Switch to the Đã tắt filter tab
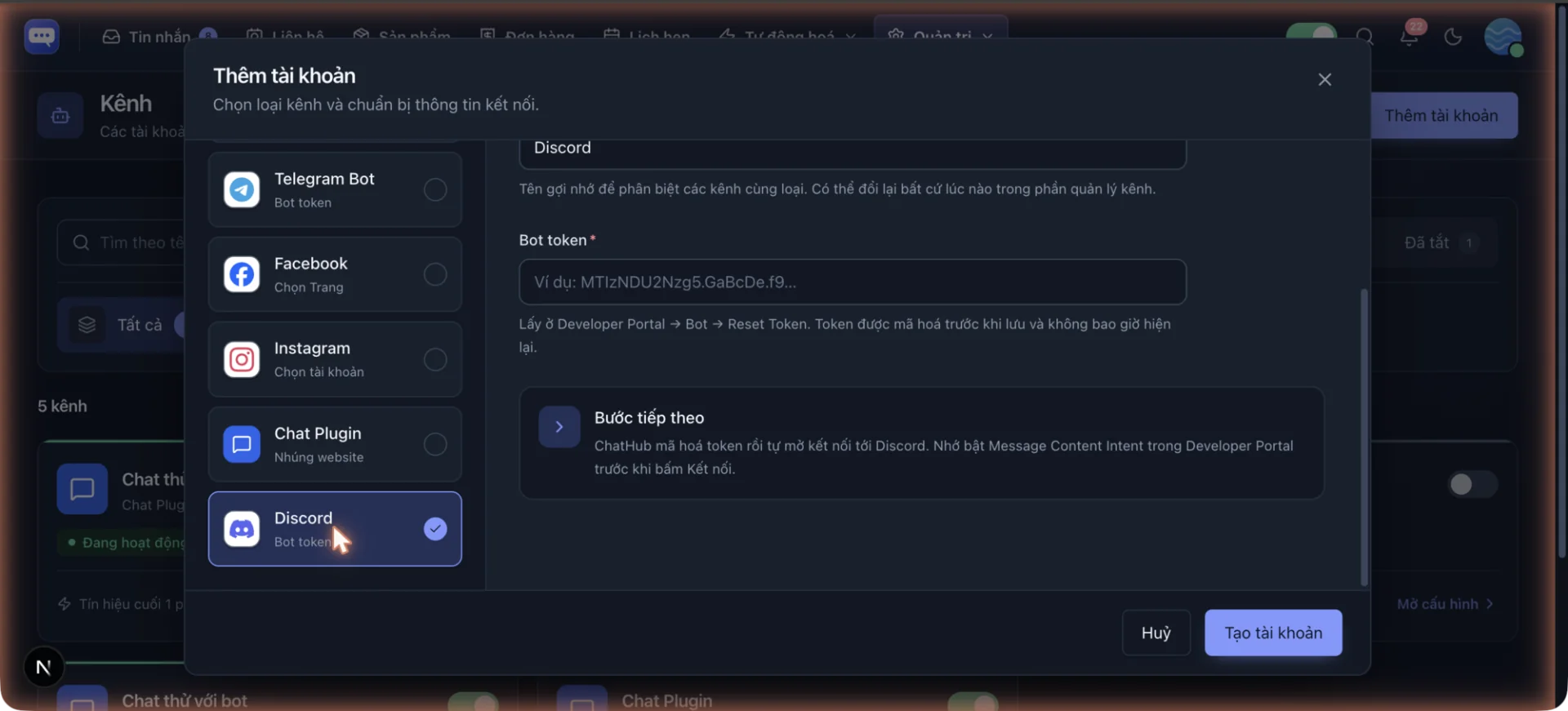 tap(1441, 242)
